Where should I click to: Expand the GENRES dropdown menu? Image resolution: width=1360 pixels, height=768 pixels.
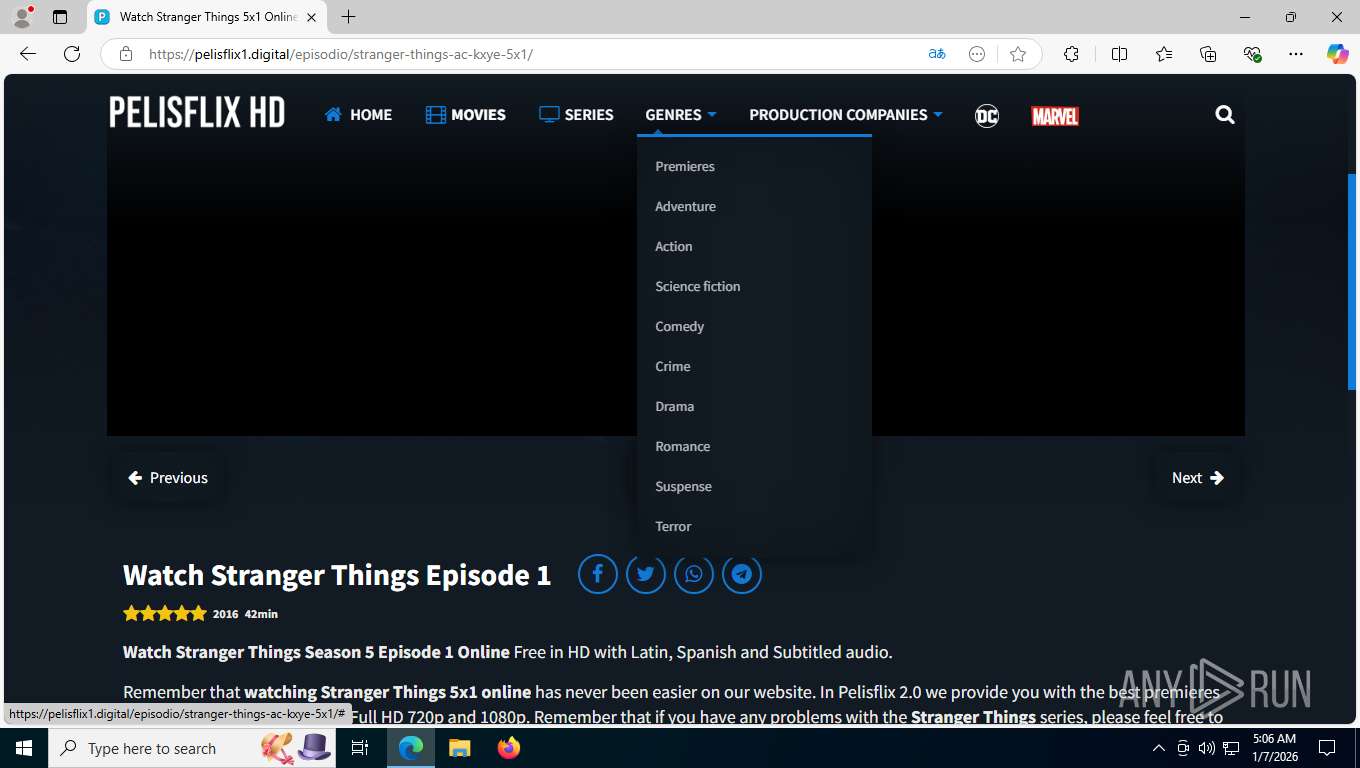(x=681, y=115)
